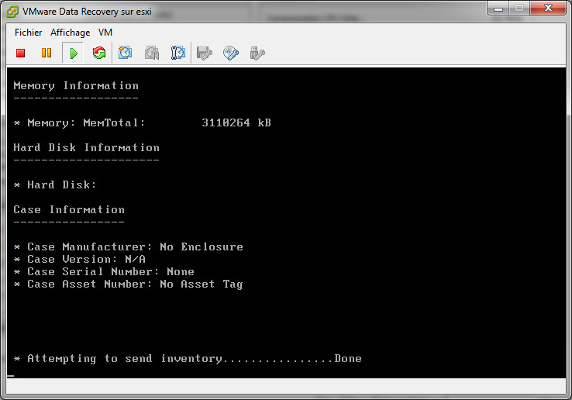
Task: Reset the VM with the red-green arrows icon
Action: (x=99, y=53)
